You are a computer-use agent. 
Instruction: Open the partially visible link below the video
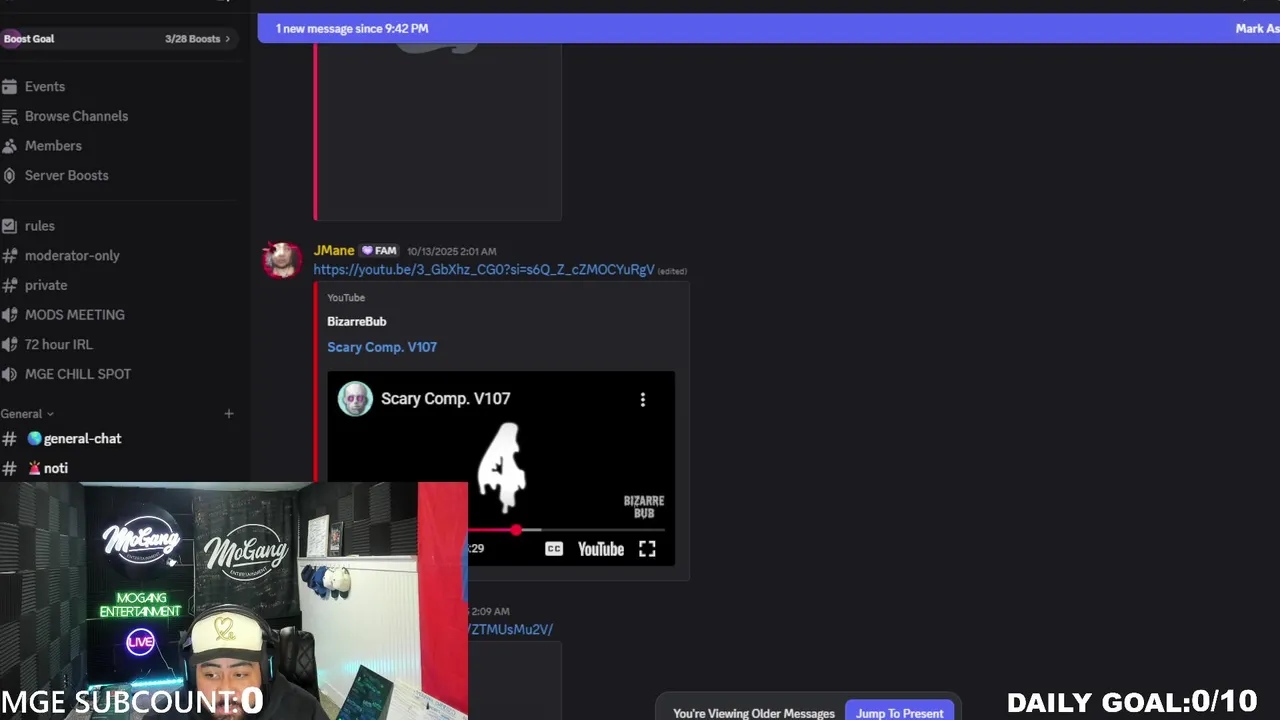pyautogui.click(x=510, y=629)
